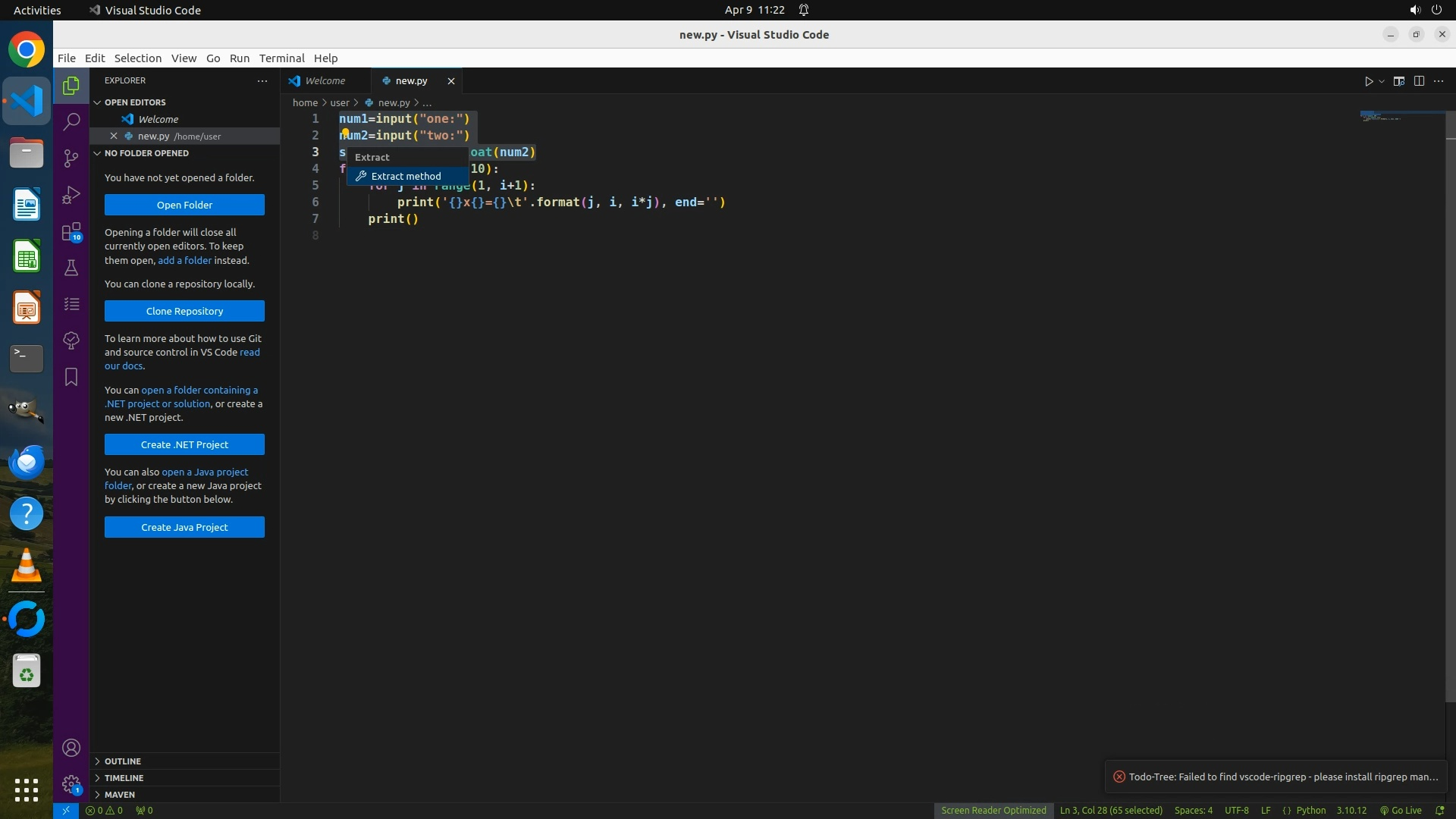
Task: Click the lightbulb code action icon
Action: coord(345,133)
